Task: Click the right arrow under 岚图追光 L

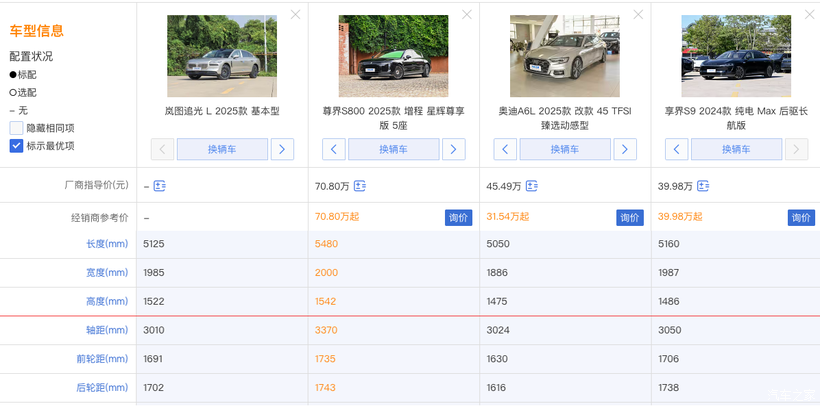Action: 282,149
